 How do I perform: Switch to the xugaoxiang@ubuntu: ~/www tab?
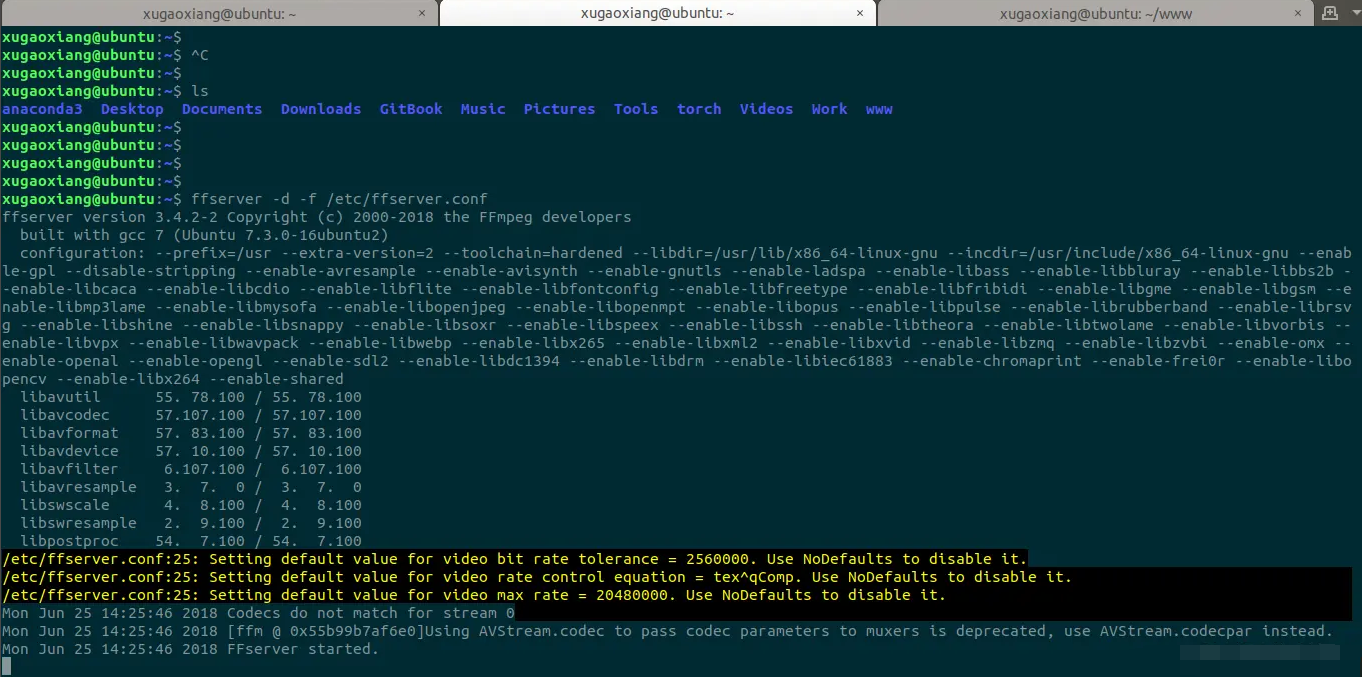[1096, 13]
